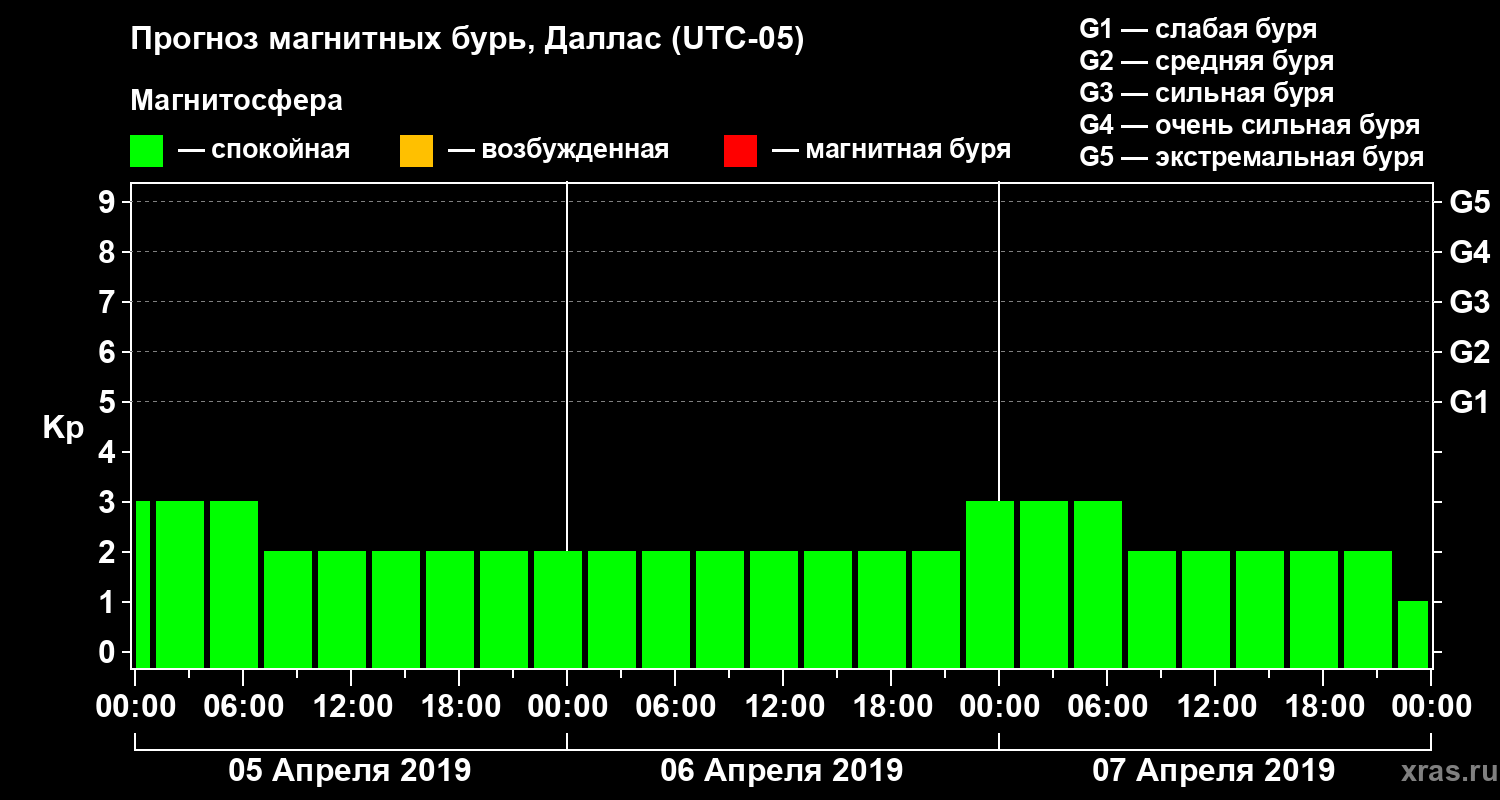Select the 'G4 — очень сильная буря' line
1500x800 pixels.
click(x=1250, y=125)
